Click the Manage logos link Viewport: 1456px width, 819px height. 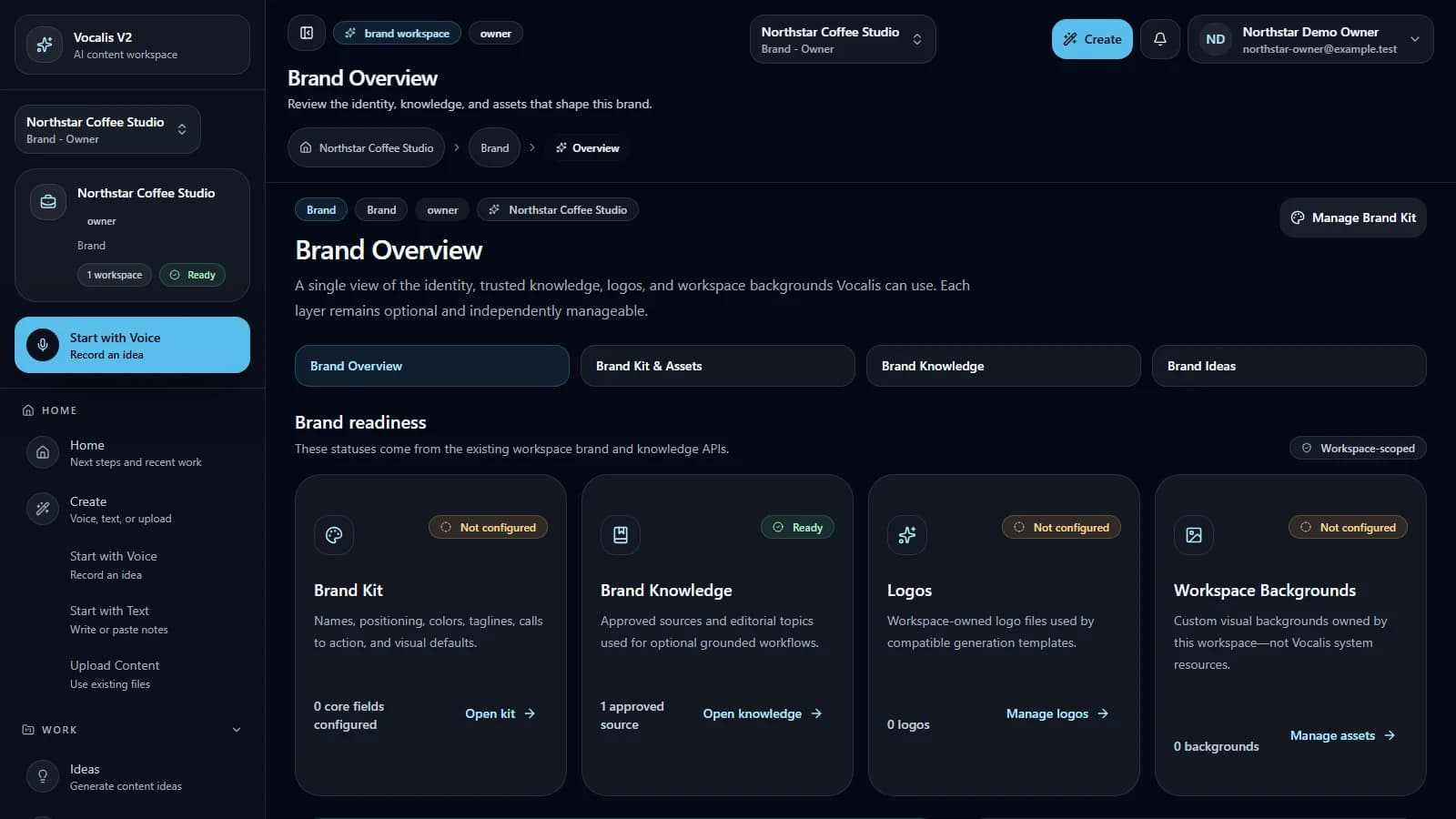[1057, 713]
